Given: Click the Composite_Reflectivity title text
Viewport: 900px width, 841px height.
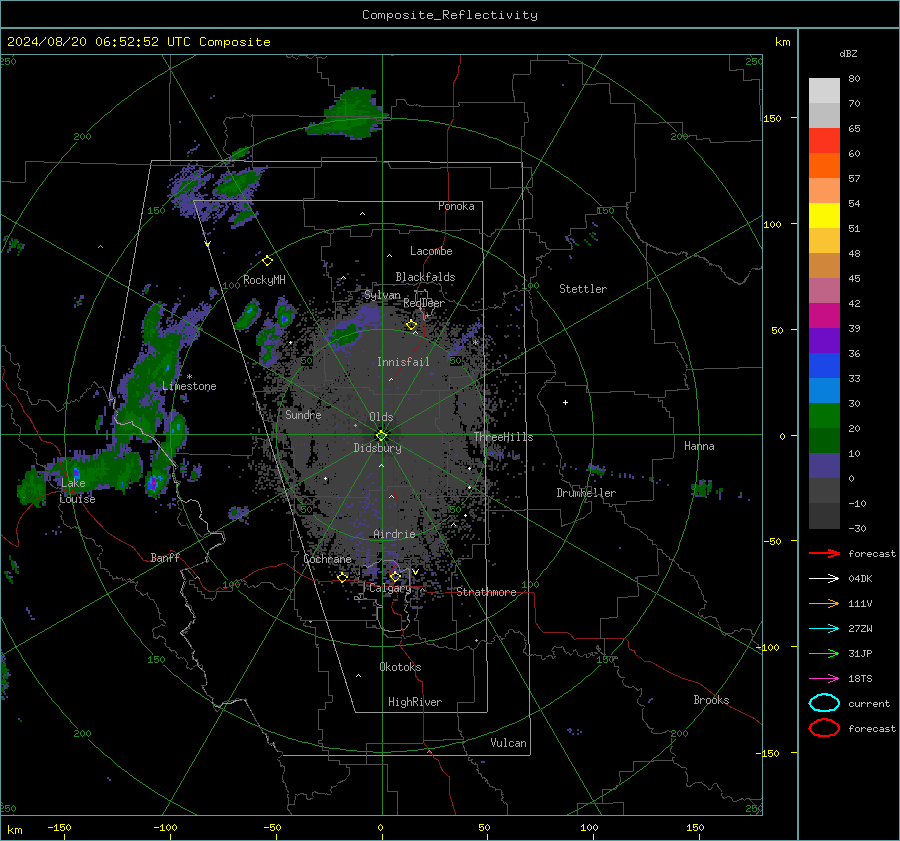Looking at the screenshot, I should pyautogui.click(x=449, y=15).
